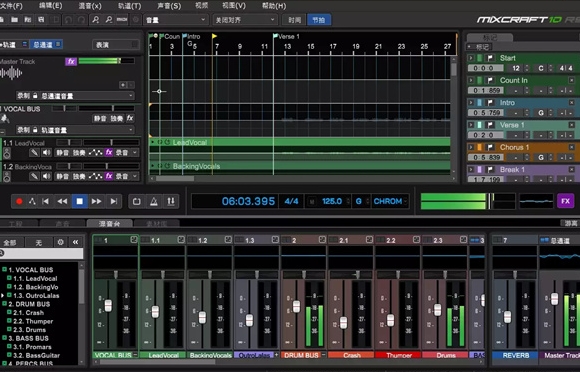Show automation on LeadVocal track

pyautogui.click(x=95, y=152)
